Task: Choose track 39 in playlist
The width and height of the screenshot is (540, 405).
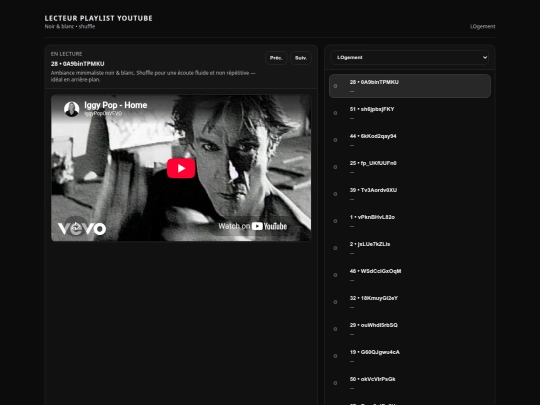Action: [x=410, y=194]
